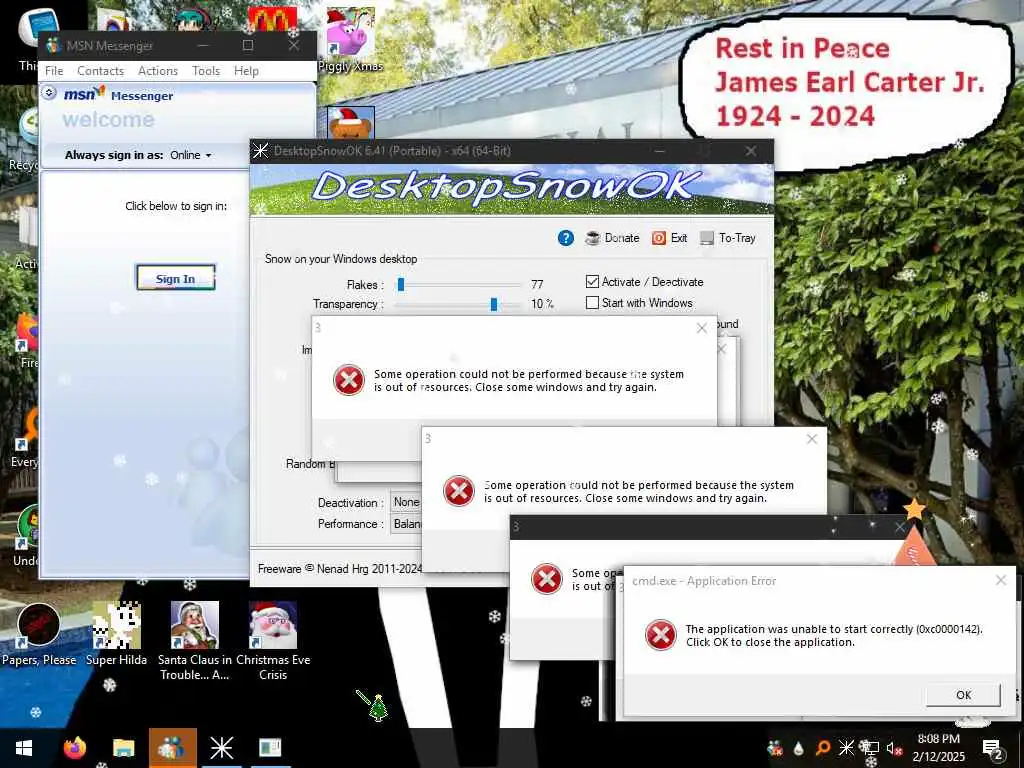1024x768 pixels.
Task: Click the water drop tray icon
Action: pyautogui.click(x=798, y=748)
